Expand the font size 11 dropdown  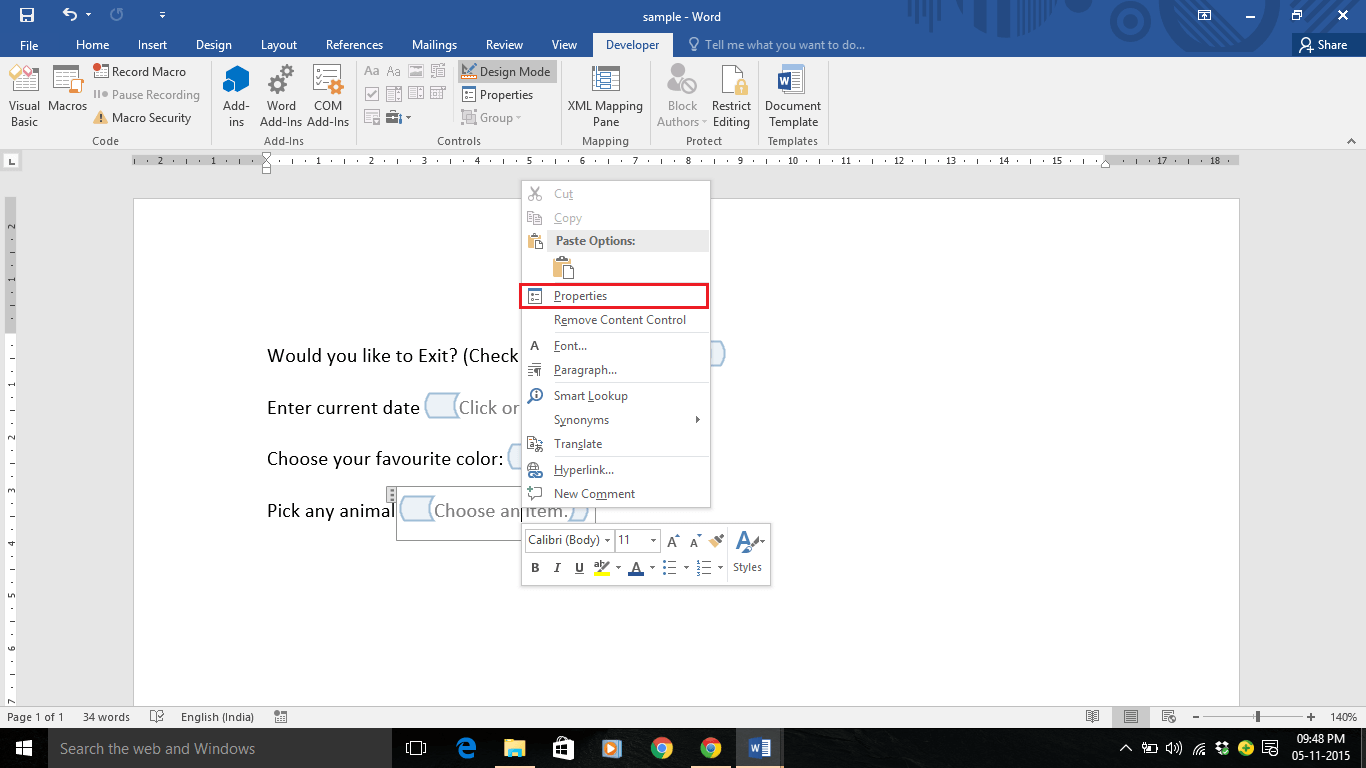654,541
